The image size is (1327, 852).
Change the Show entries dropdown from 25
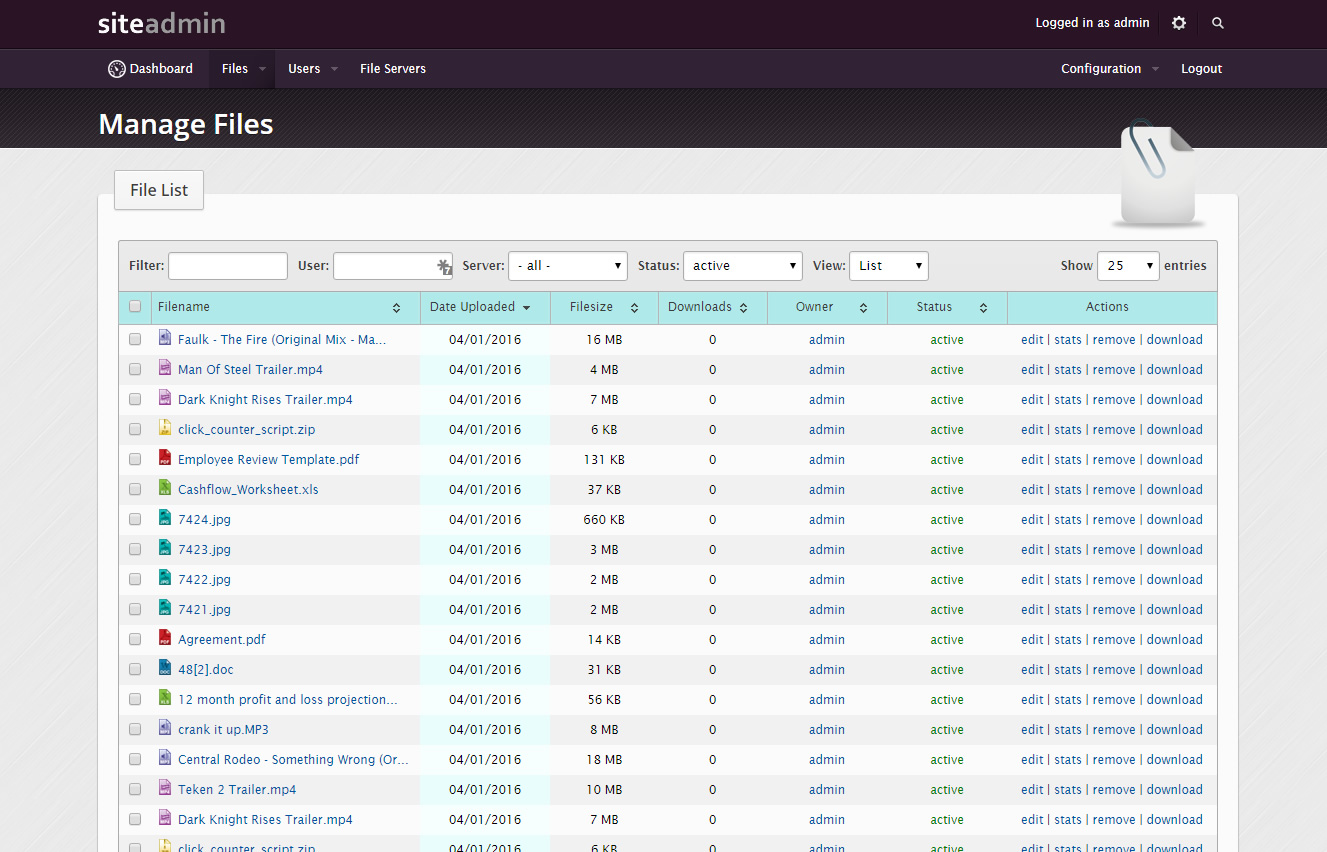click(x=1127, y=266)
